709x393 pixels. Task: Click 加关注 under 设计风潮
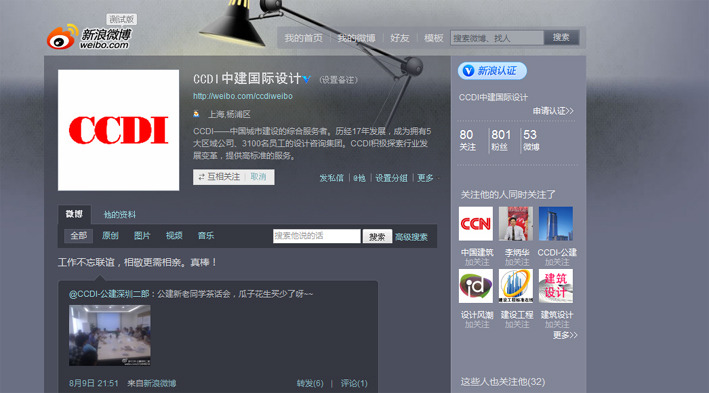click(x=477, y=324)
